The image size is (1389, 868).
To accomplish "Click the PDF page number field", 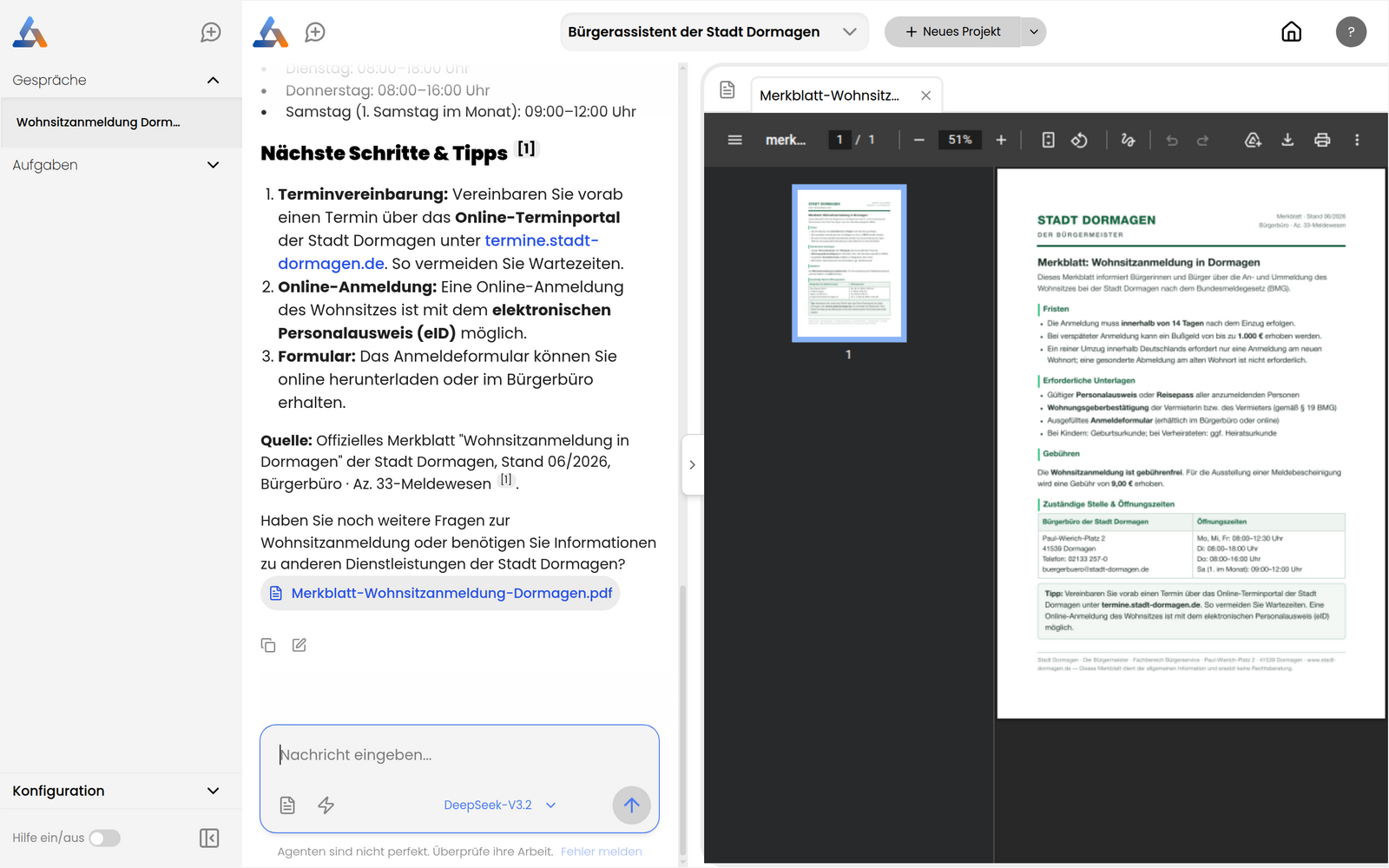I will pos(839,140).
